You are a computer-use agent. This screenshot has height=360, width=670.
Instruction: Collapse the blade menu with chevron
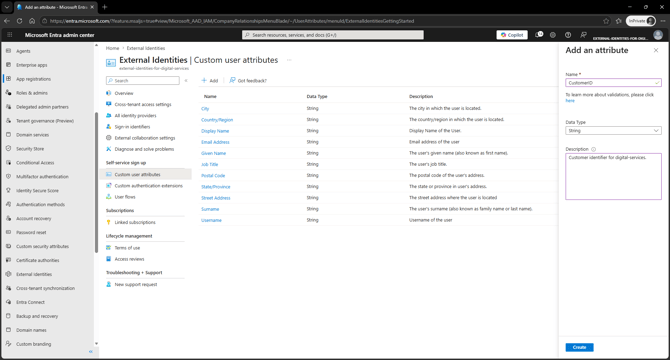[186, 80]
